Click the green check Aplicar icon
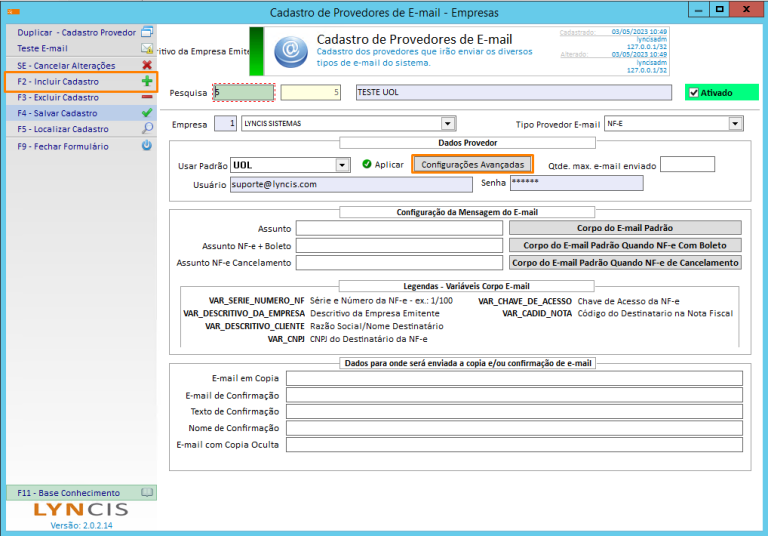The width and height of the screenshot is (768, 536). pos(367,164)
